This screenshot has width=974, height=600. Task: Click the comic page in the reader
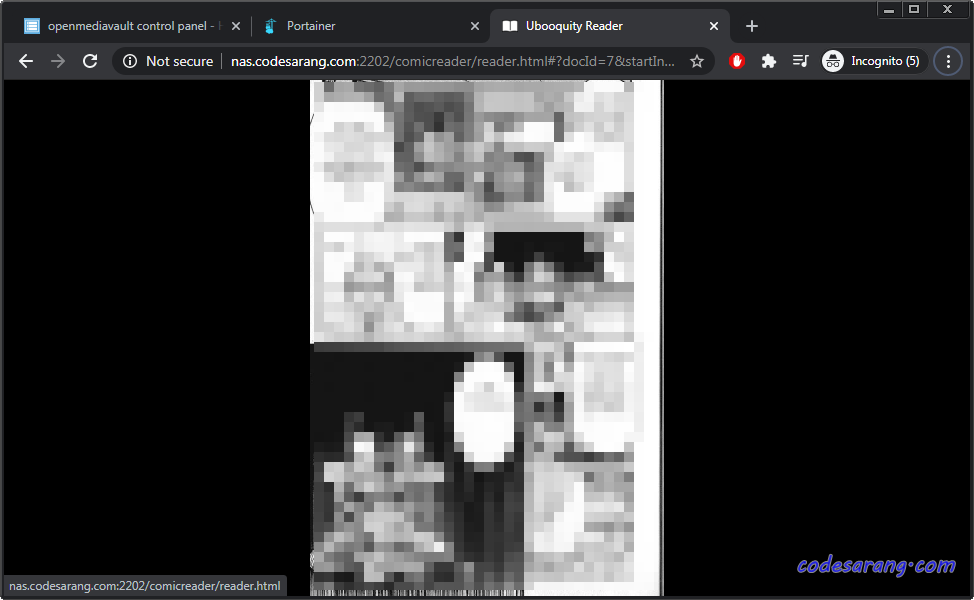486,338
